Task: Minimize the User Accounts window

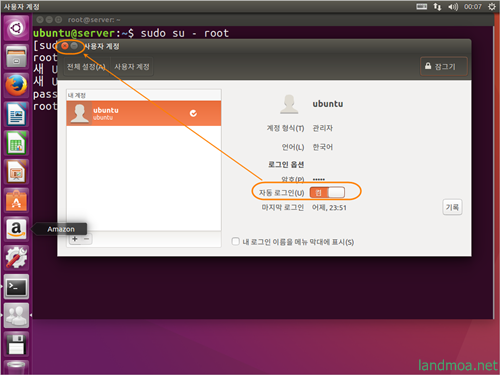Action: click(x=74, y=46)
